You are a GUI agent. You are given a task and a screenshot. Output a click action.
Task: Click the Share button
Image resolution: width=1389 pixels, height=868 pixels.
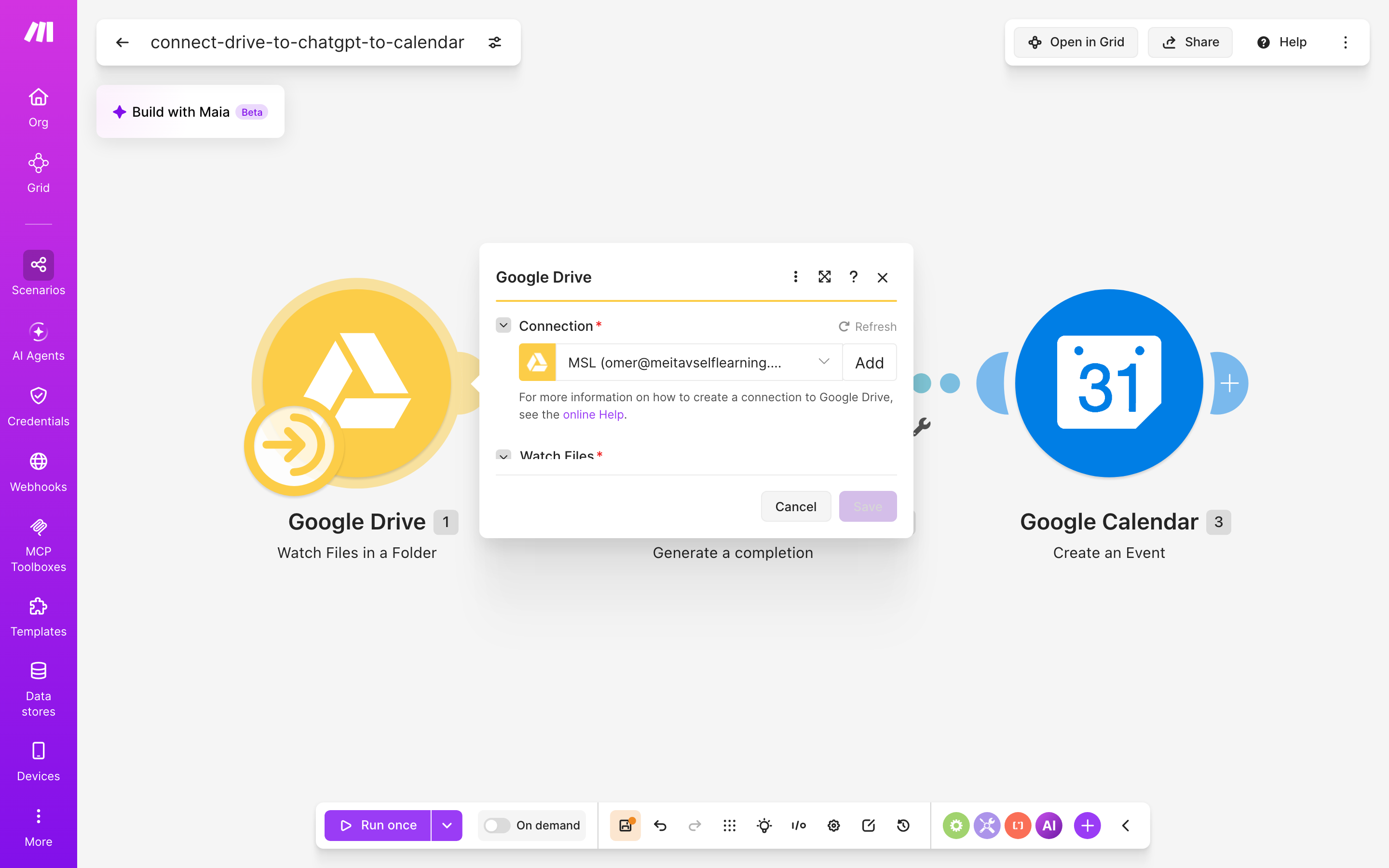pos(1190,42)
